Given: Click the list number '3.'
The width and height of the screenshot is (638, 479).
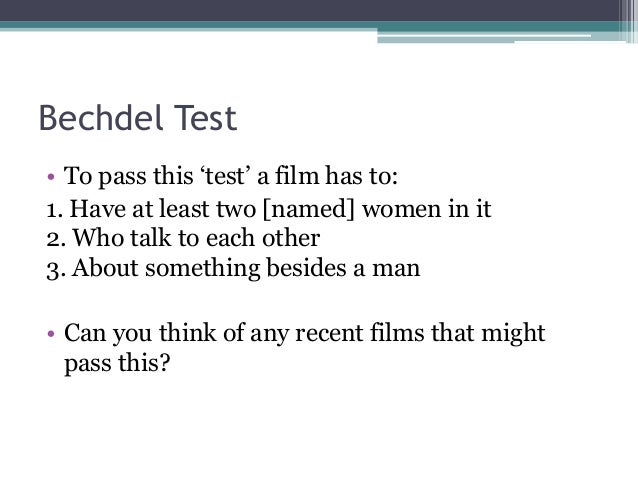Looking at the screenshot, I should click(56, 269).
